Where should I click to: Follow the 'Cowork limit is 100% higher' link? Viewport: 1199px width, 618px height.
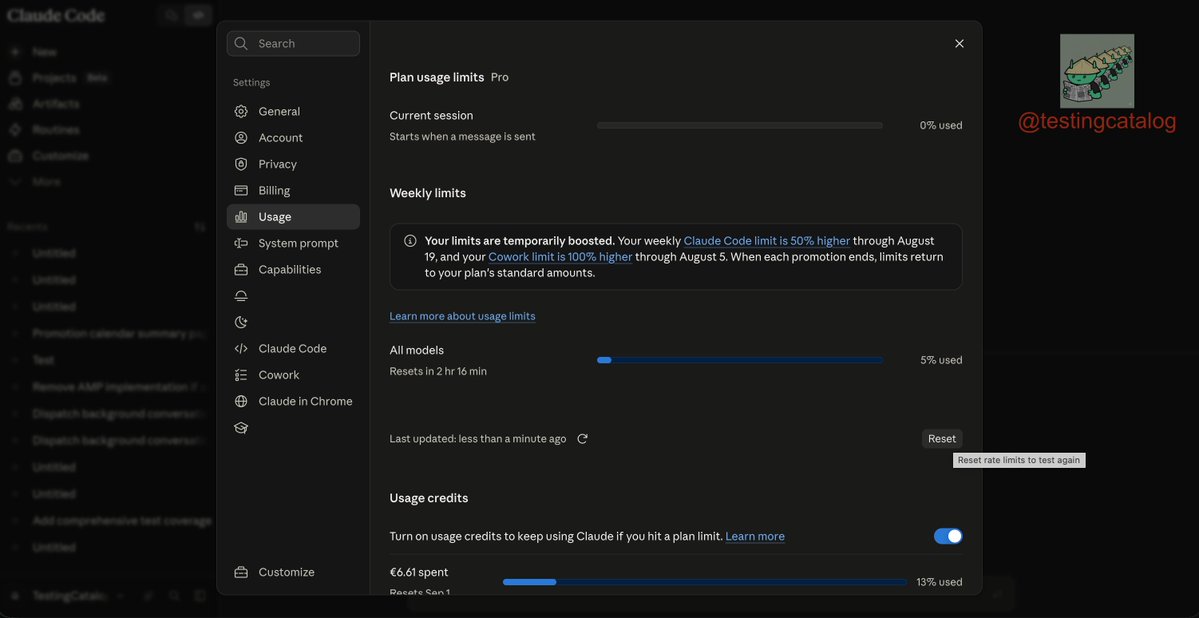point(561,257)
